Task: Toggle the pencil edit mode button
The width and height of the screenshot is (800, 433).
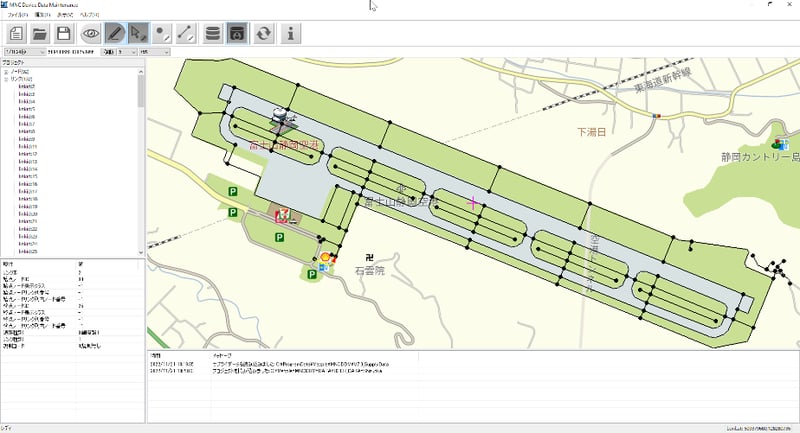Action: tap(115, 34)
